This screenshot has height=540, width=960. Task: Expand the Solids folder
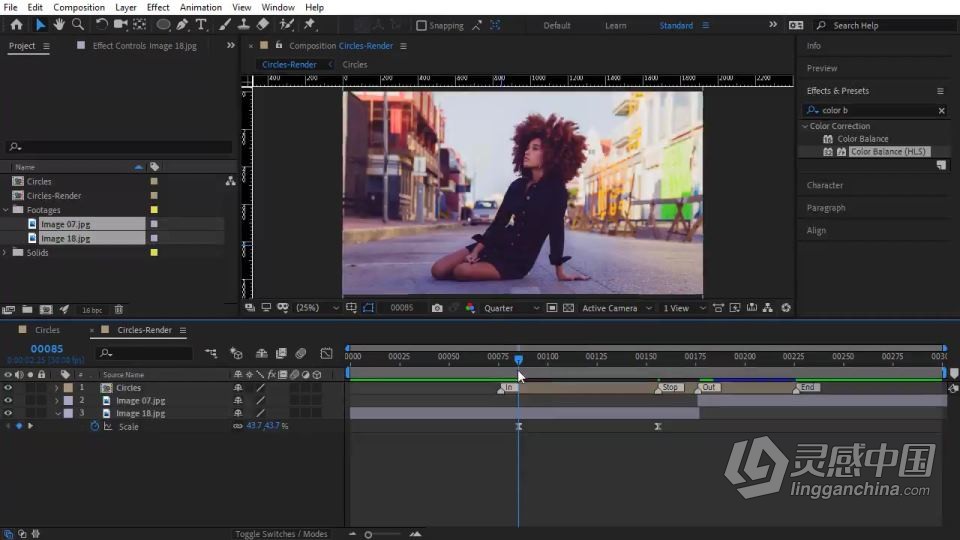[6, 252]
